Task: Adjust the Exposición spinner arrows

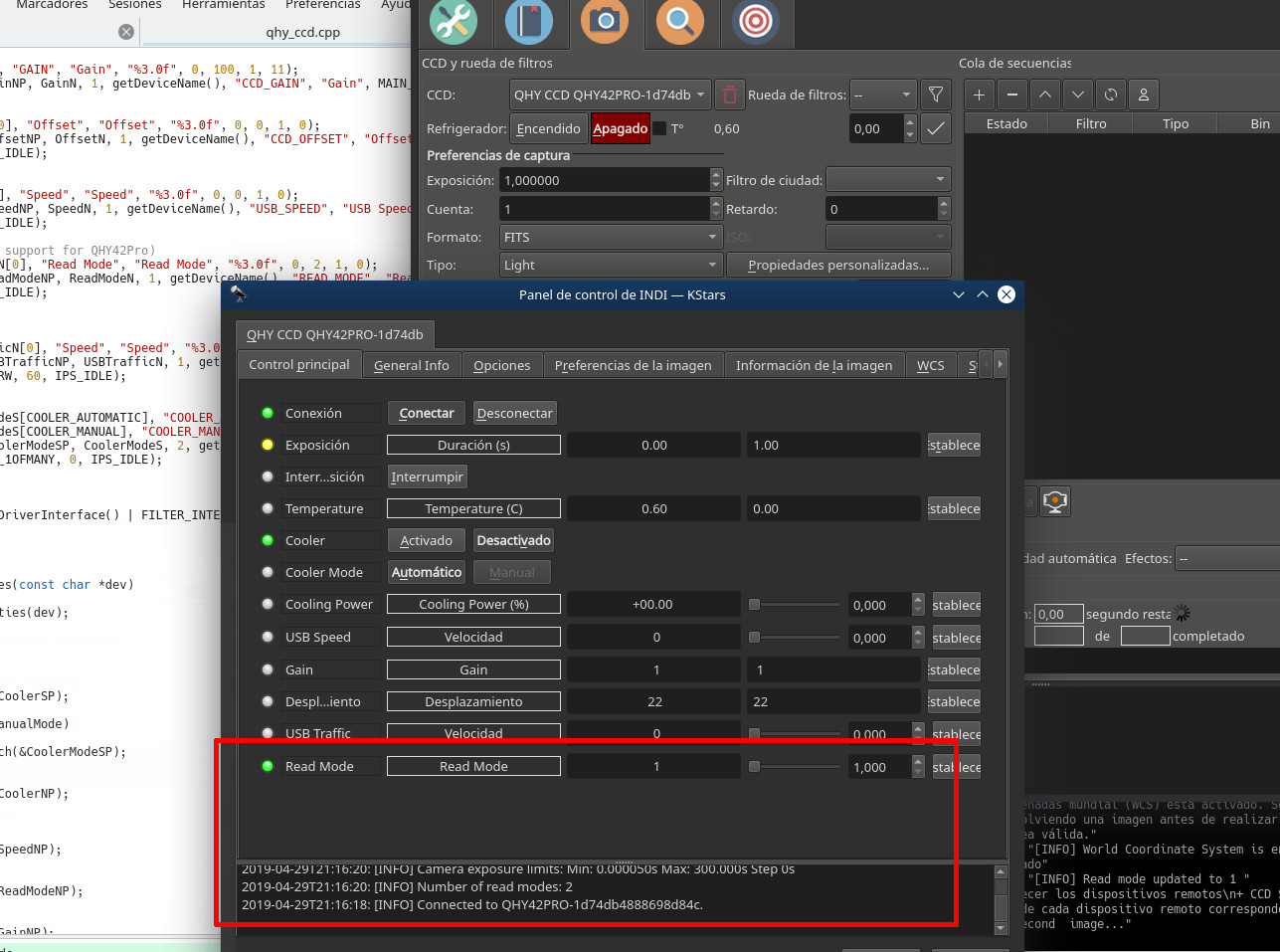Action: pos(716,180)
